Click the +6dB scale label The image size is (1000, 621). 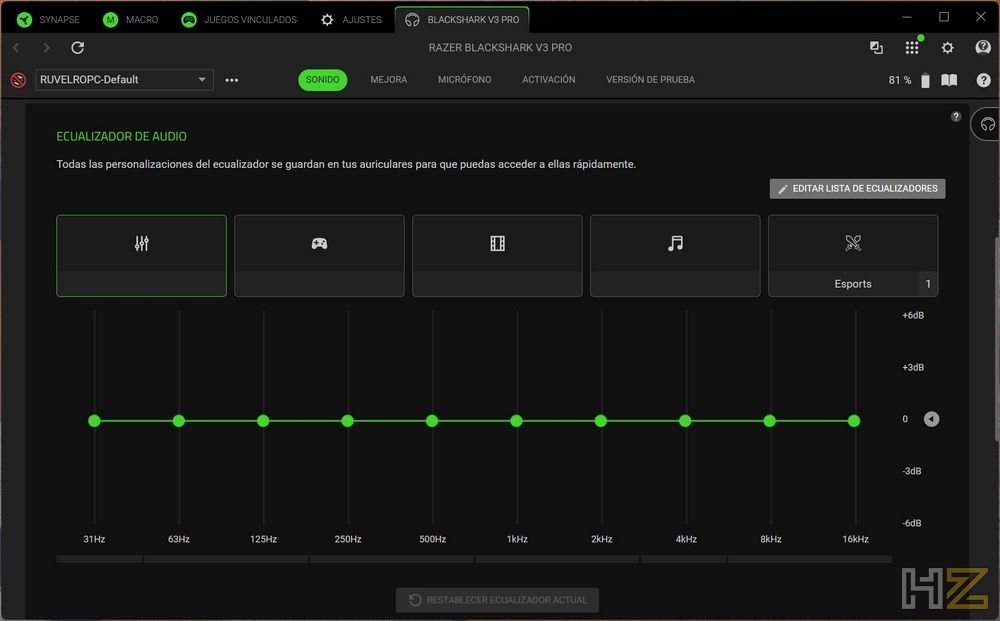point(913,315)
